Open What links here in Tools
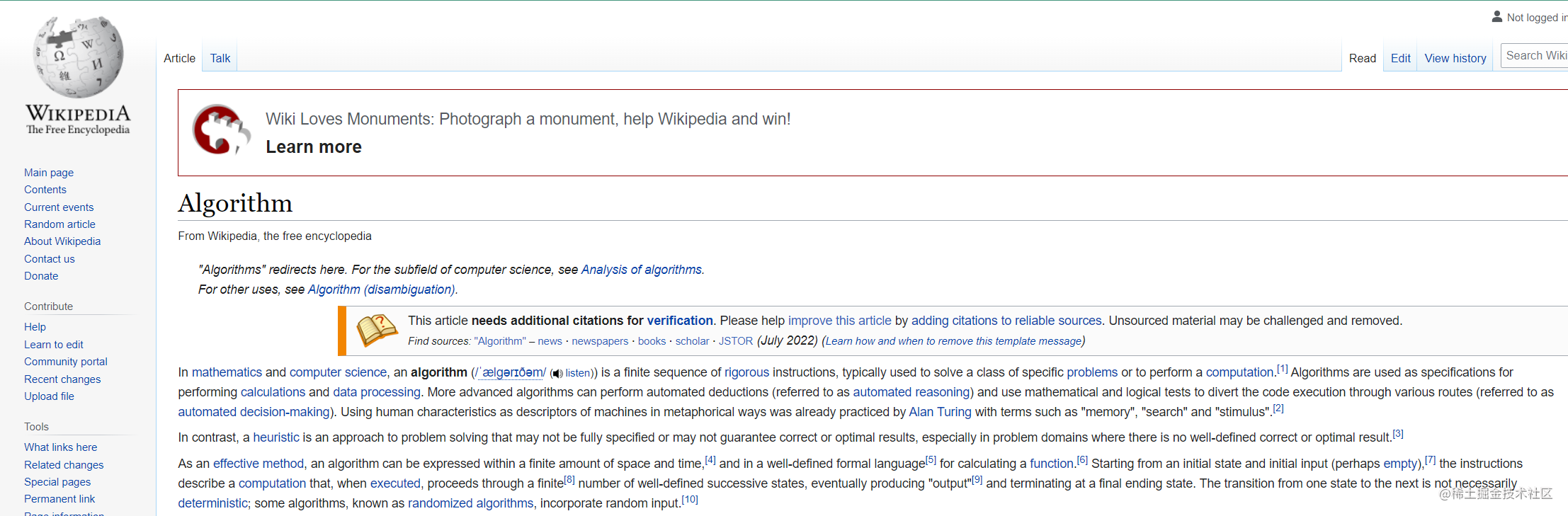 (60, 447)
